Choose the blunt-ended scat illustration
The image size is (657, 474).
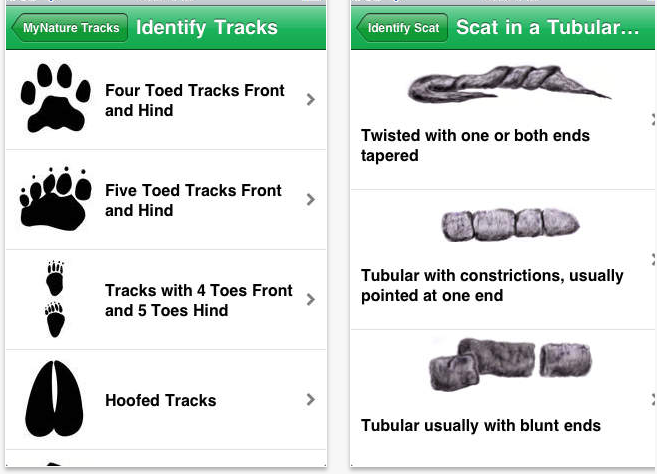pos(510,365)
